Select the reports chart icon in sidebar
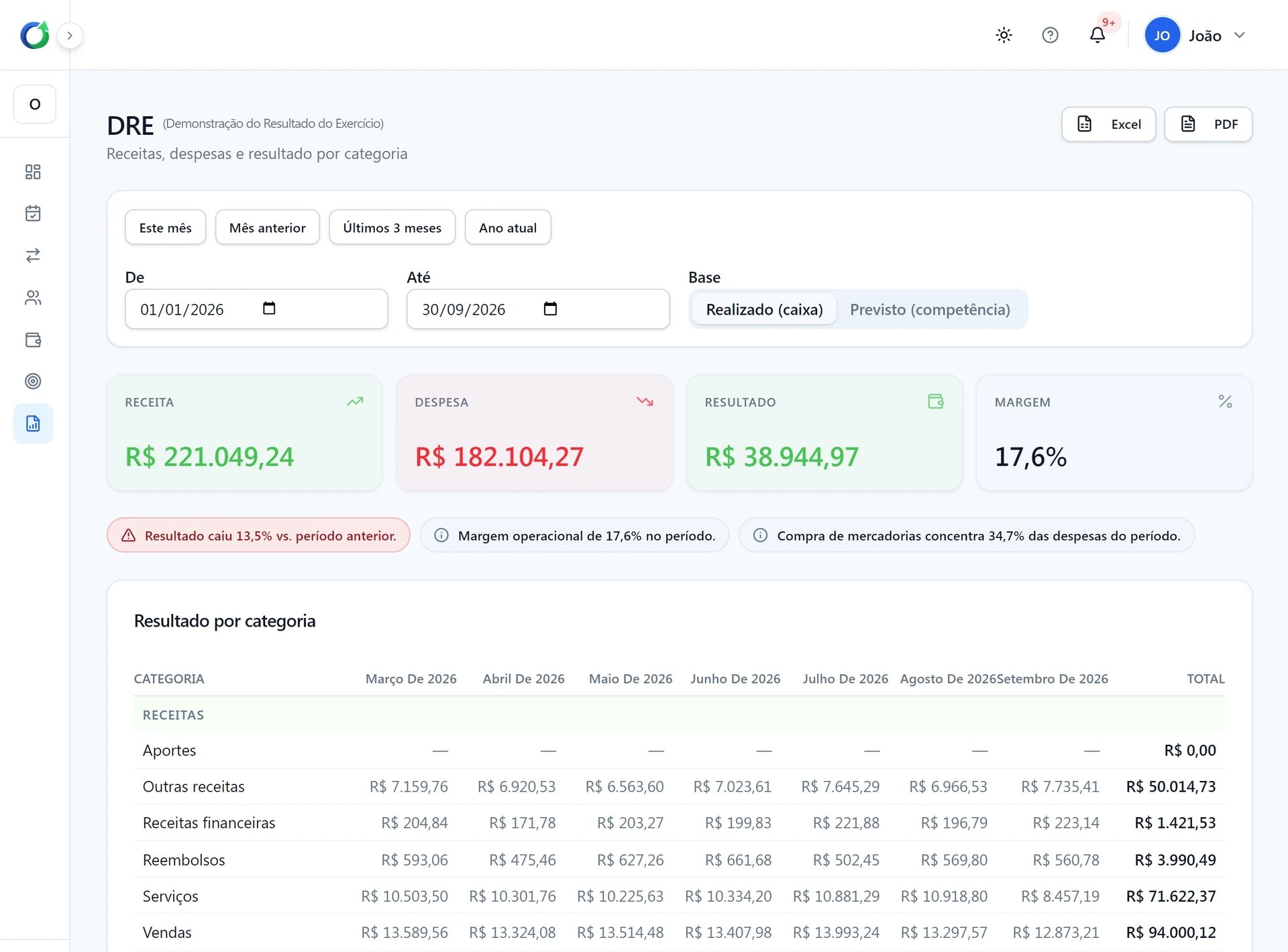 pyautogui.click(x=33, y=423)
